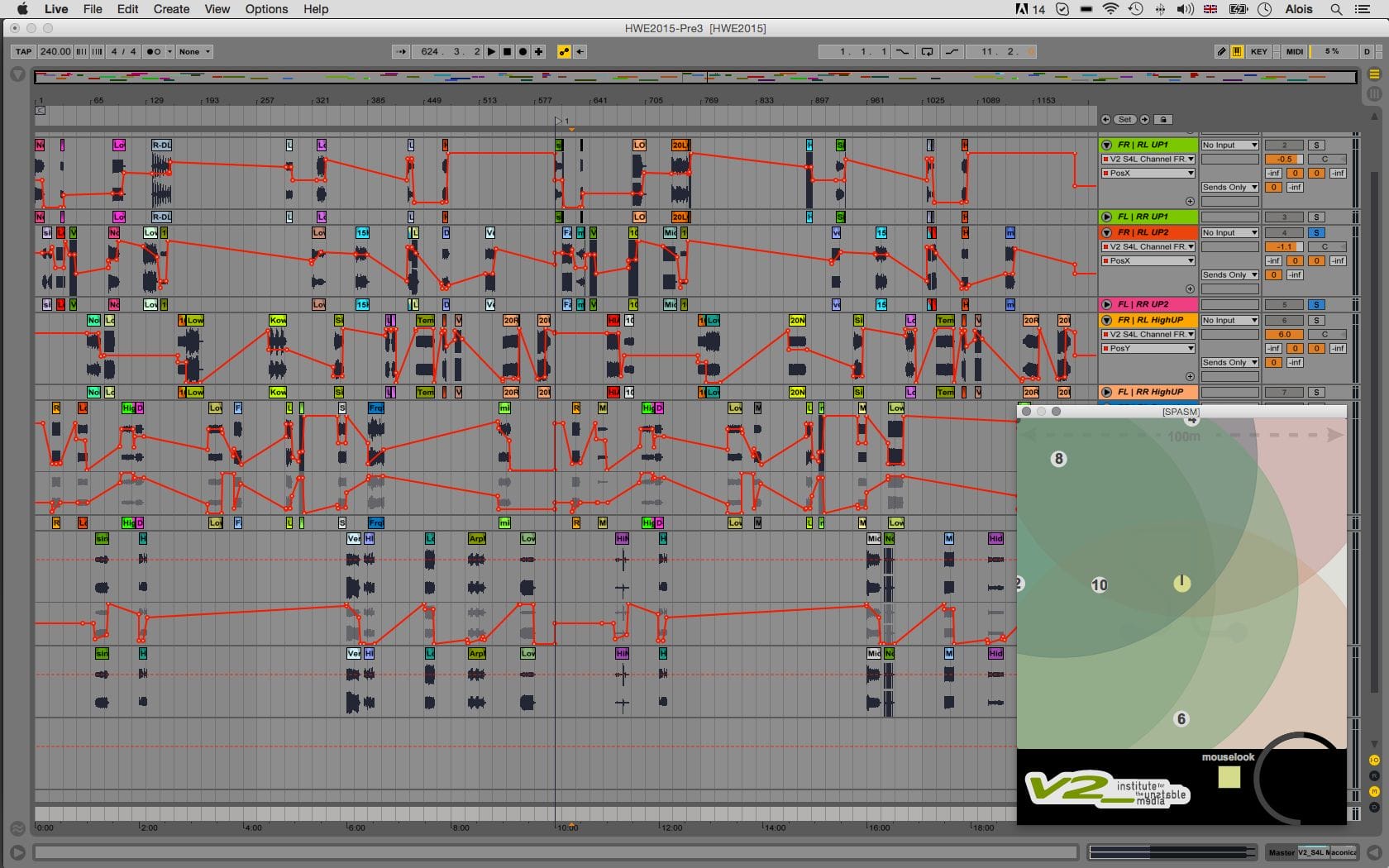Unsolo the FR | RL UP2 track
Viewport: 1389px width, 868px height.
click(1316, 233)
